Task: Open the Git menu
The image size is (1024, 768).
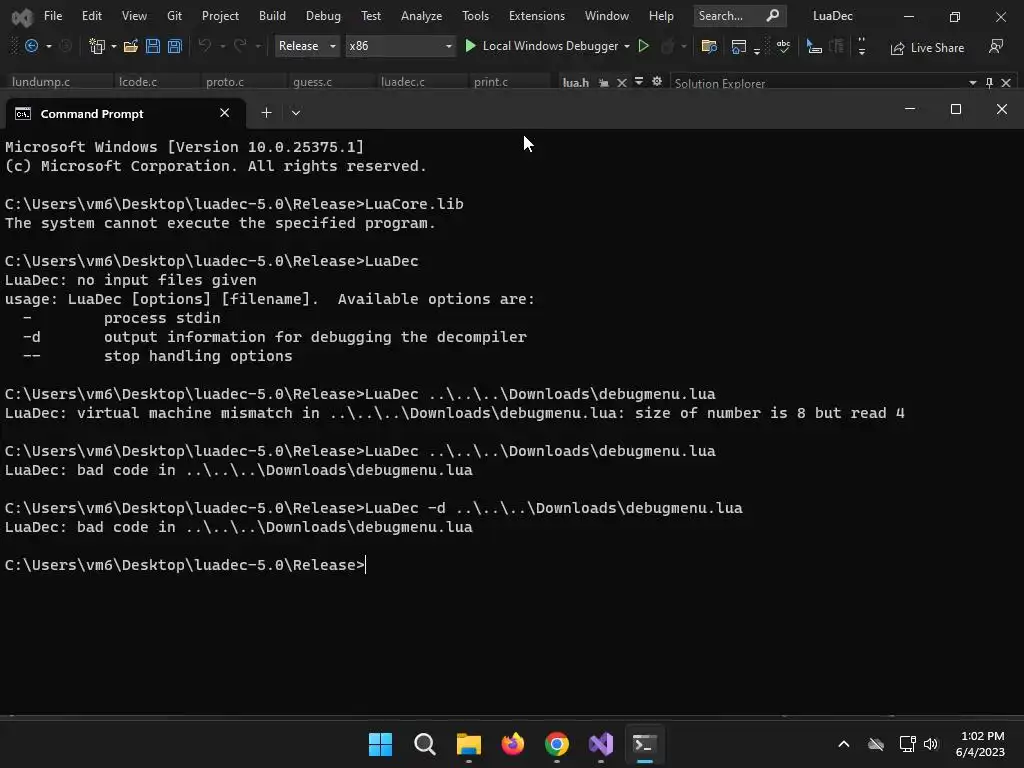Action: pyautogui.click(x=174, y=16)
